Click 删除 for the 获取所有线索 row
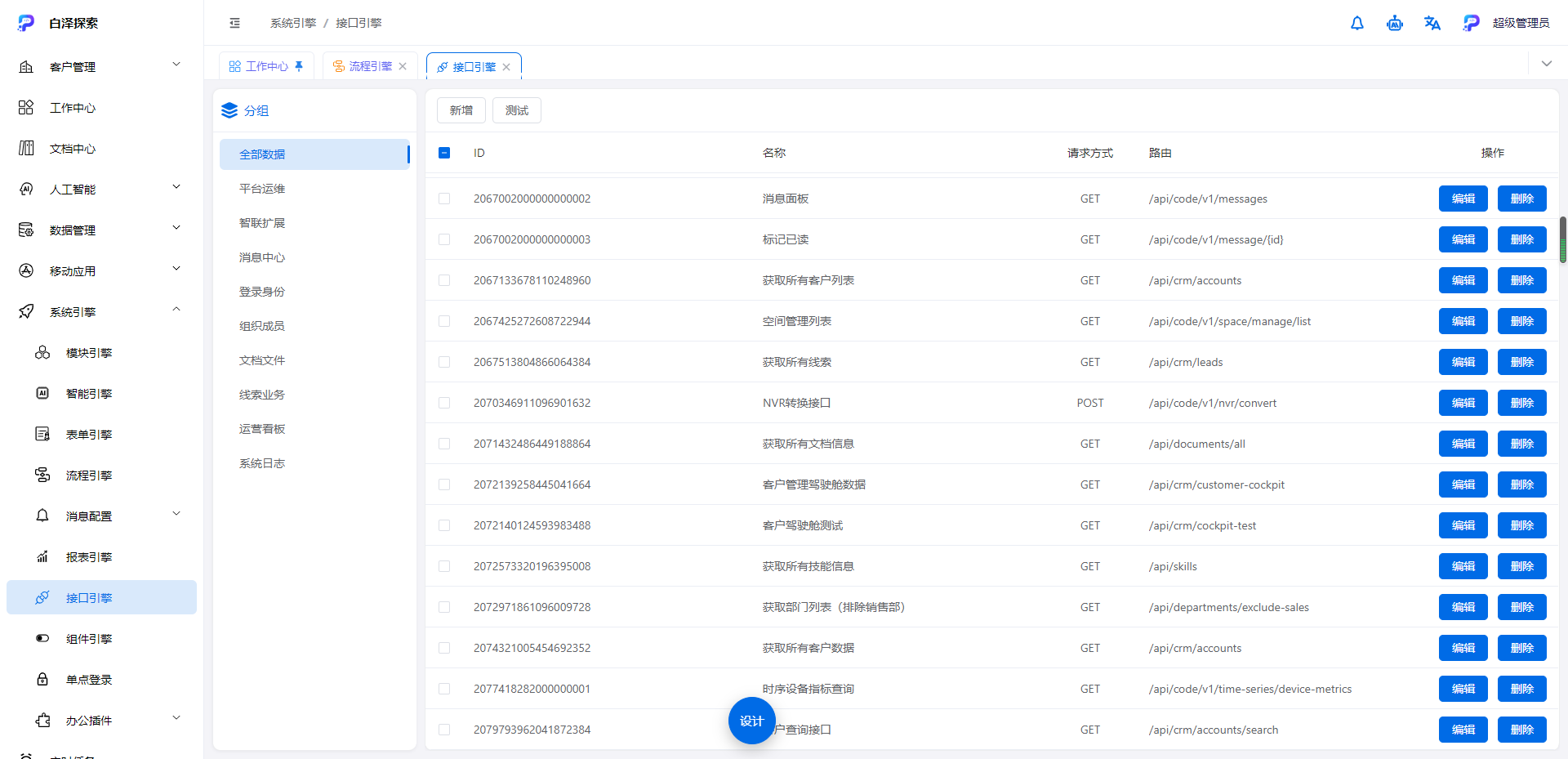1568x759 pixels. pos(1522,362)
